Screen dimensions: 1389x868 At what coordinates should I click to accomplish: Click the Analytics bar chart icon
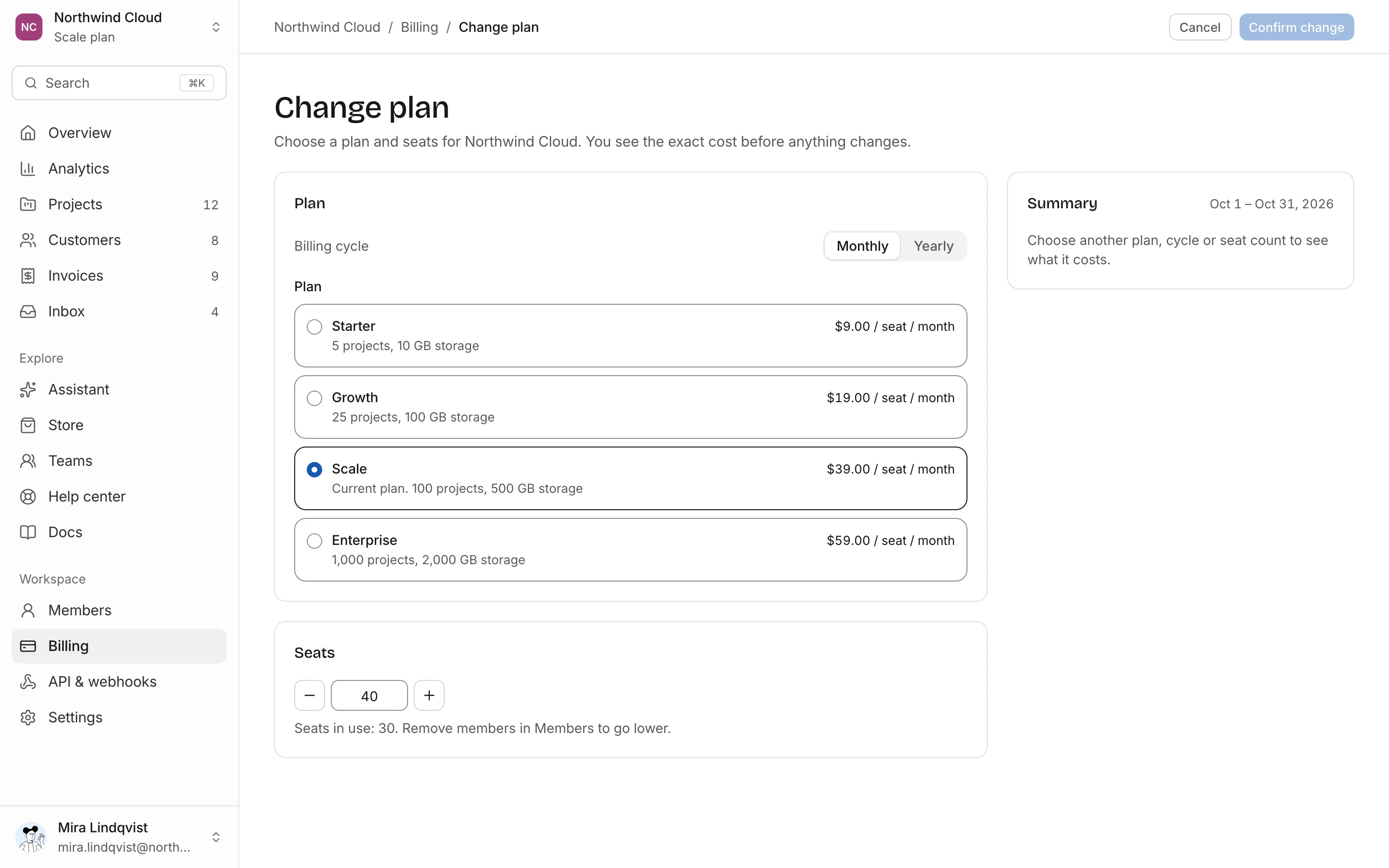tap(27, 168)
